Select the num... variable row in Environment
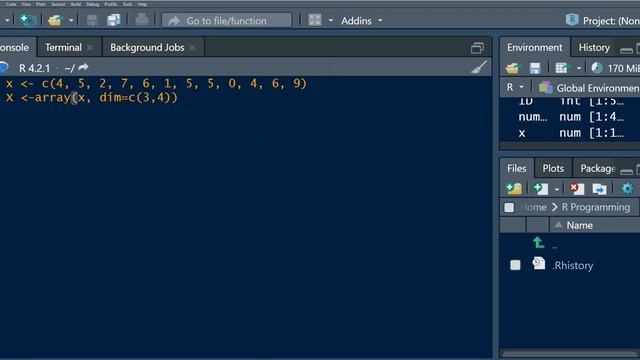640x360 pixels. coord(570,117)
